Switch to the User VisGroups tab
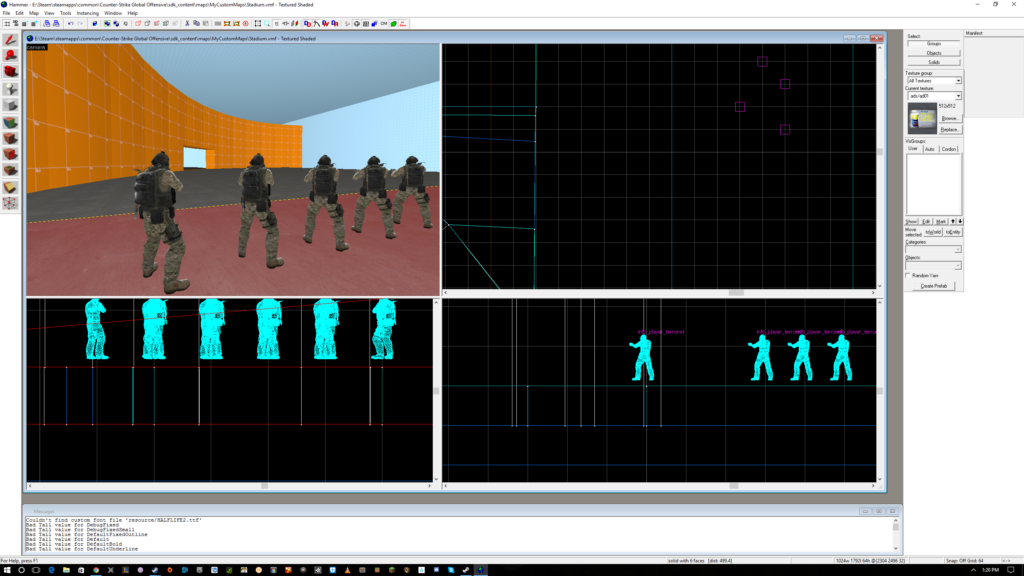This screenshot has width=1024, height=576. [912, 149]
